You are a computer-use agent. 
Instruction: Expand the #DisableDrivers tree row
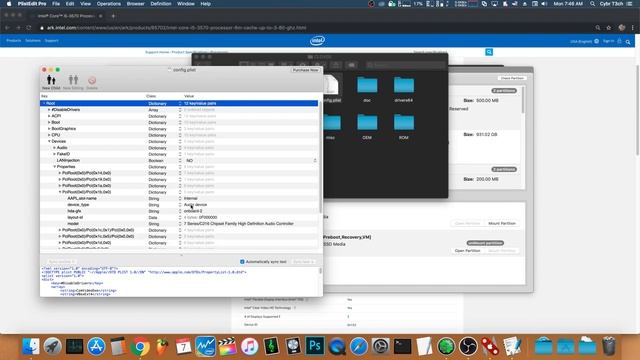click(49, 110)
